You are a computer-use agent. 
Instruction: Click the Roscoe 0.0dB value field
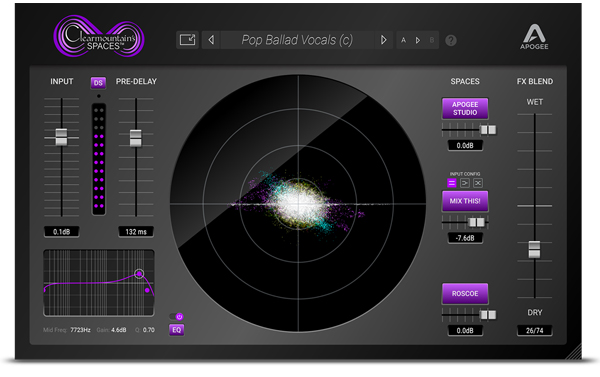click(465, 331)
